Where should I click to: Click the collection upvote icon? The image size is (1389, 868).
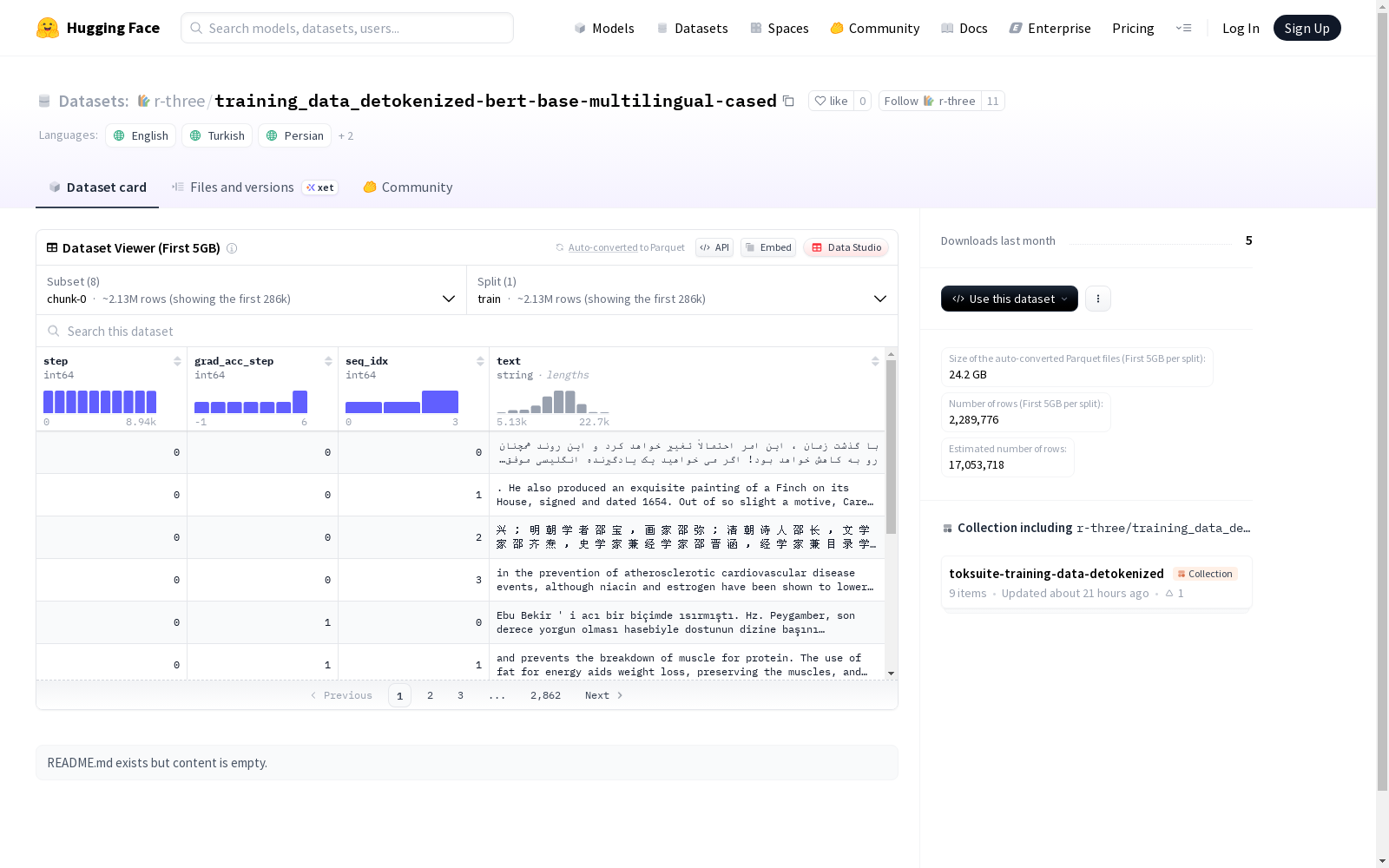click(x=1169, y=594)
